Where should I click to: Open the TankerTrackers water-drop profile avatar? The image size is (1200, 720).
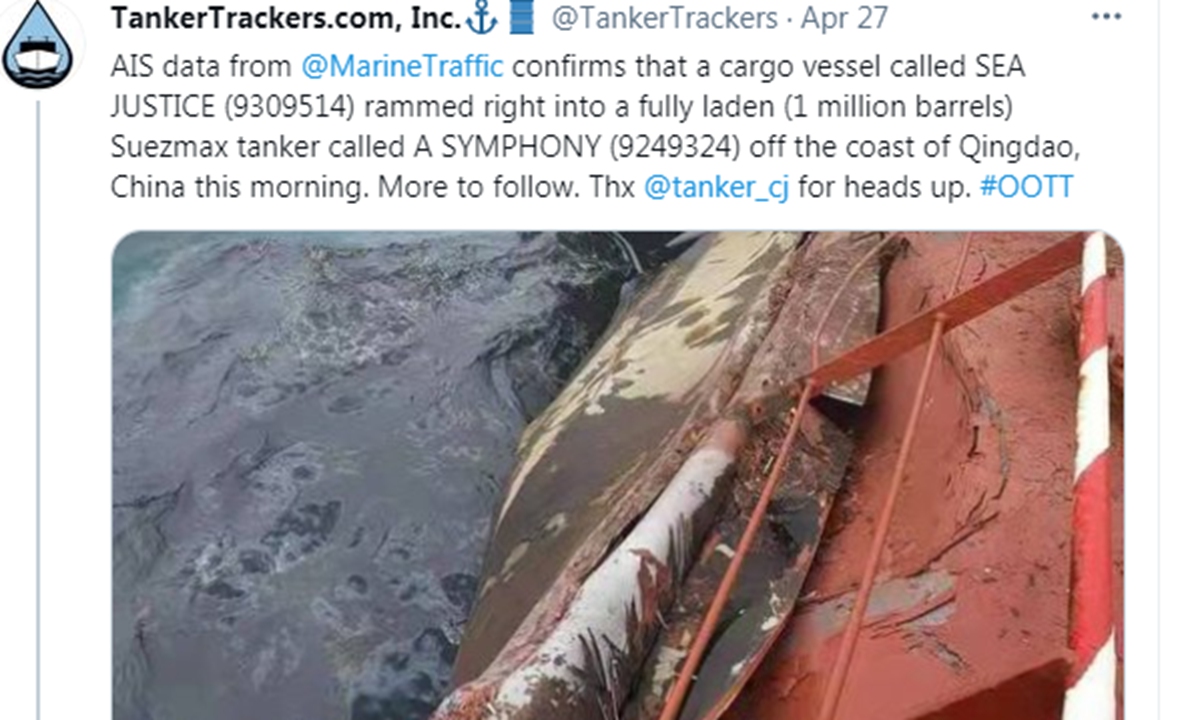[x=38, y=43]
